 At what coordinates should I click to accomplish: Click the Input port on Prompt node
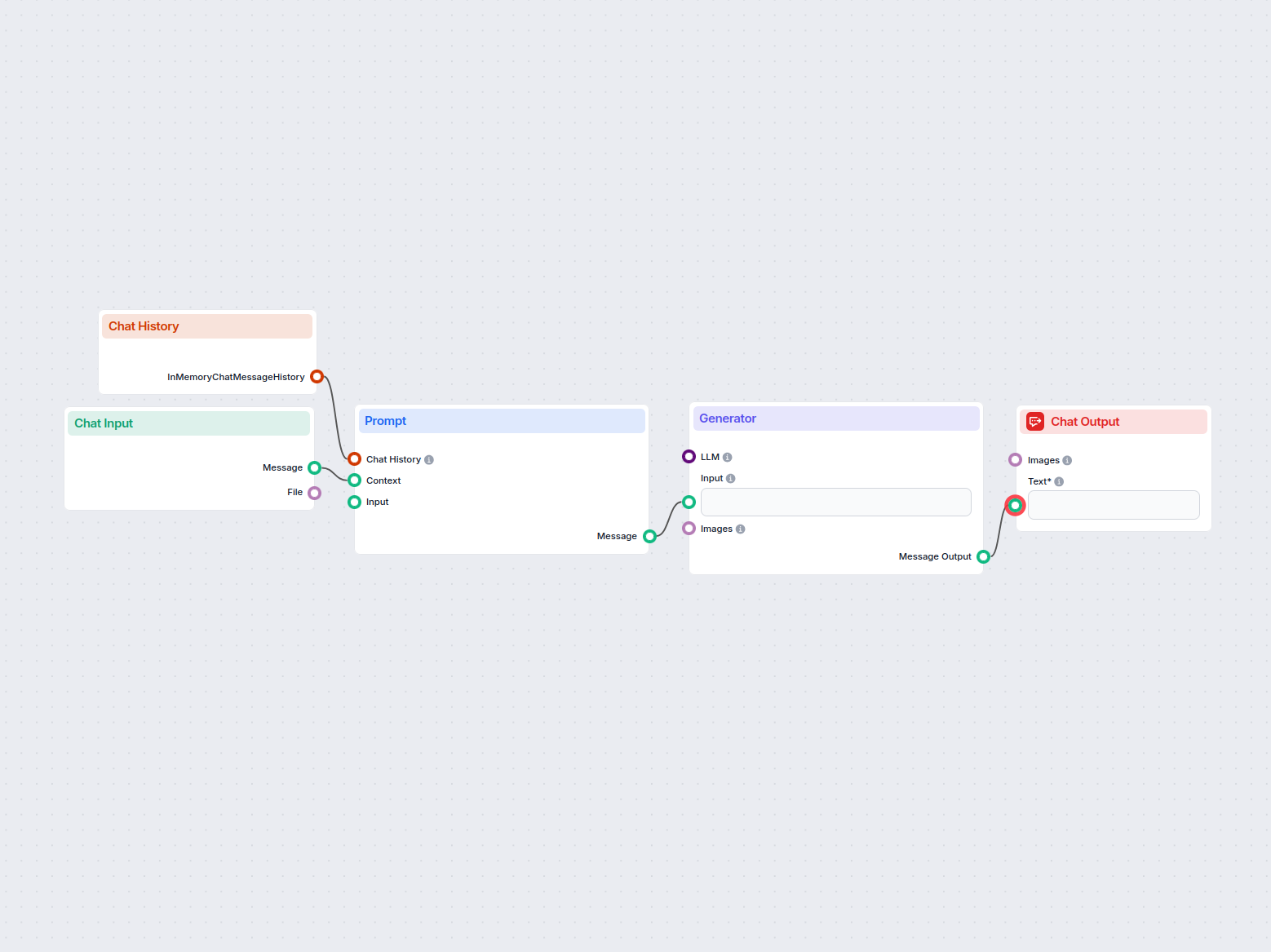354,502
